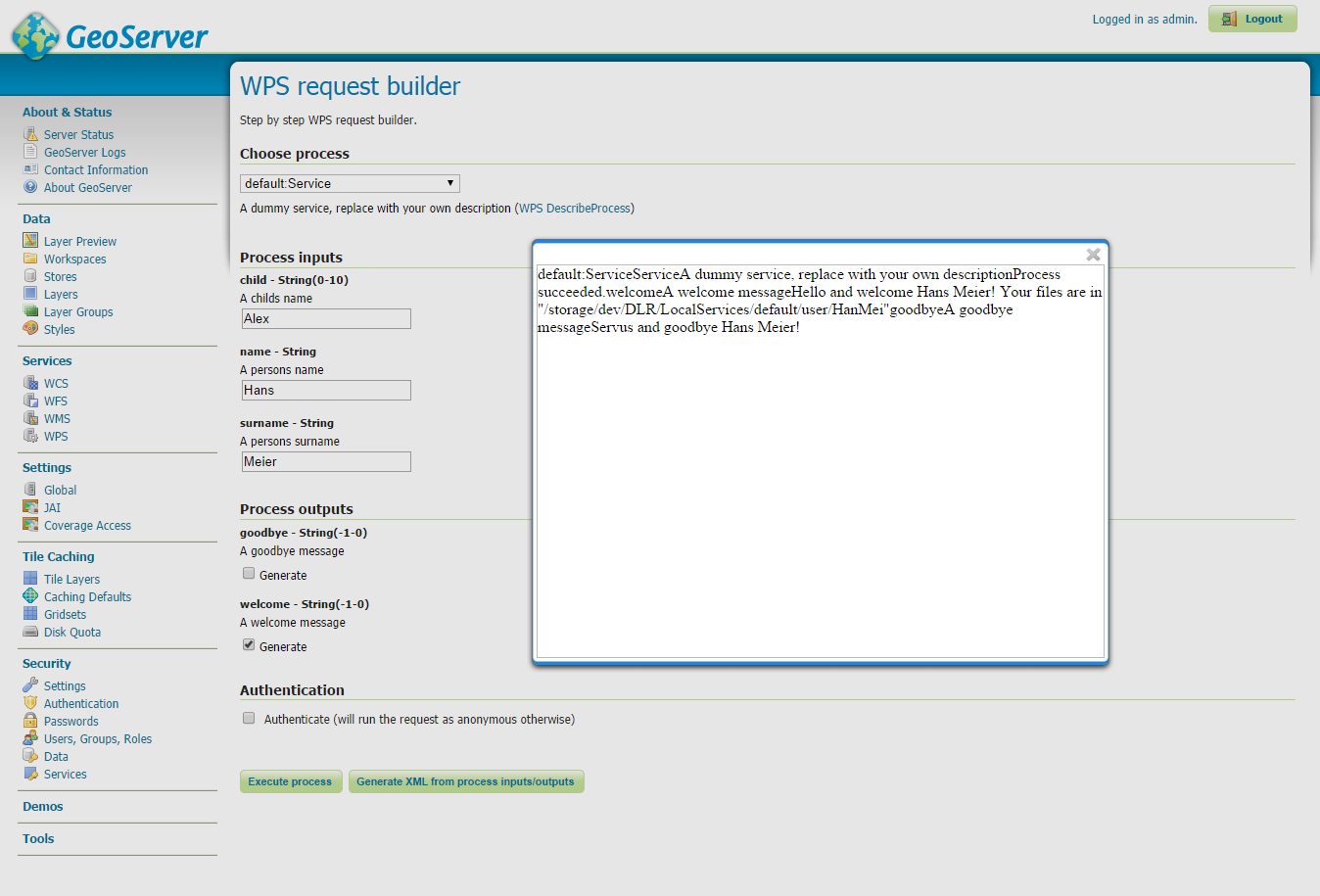Click the Security Settings wrench icon

tap(30, 685)
